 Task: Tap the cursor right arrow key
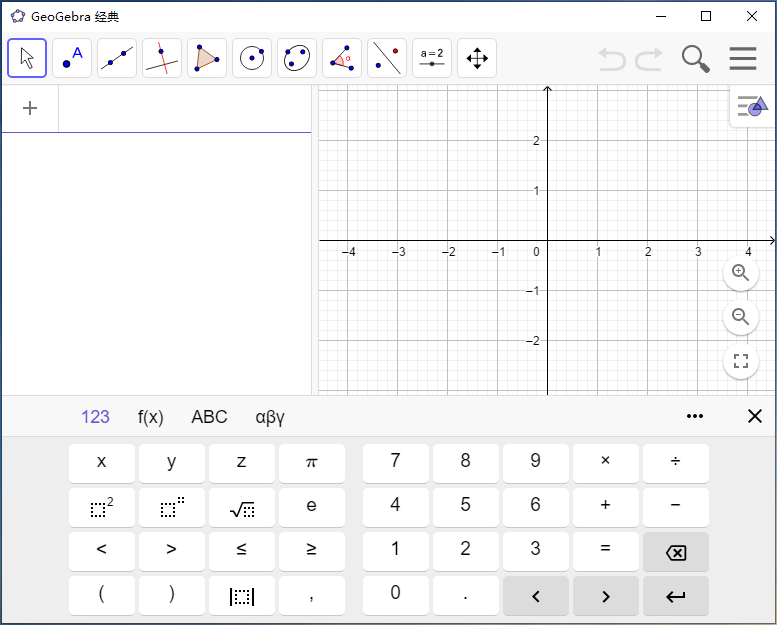coord(606,595)
